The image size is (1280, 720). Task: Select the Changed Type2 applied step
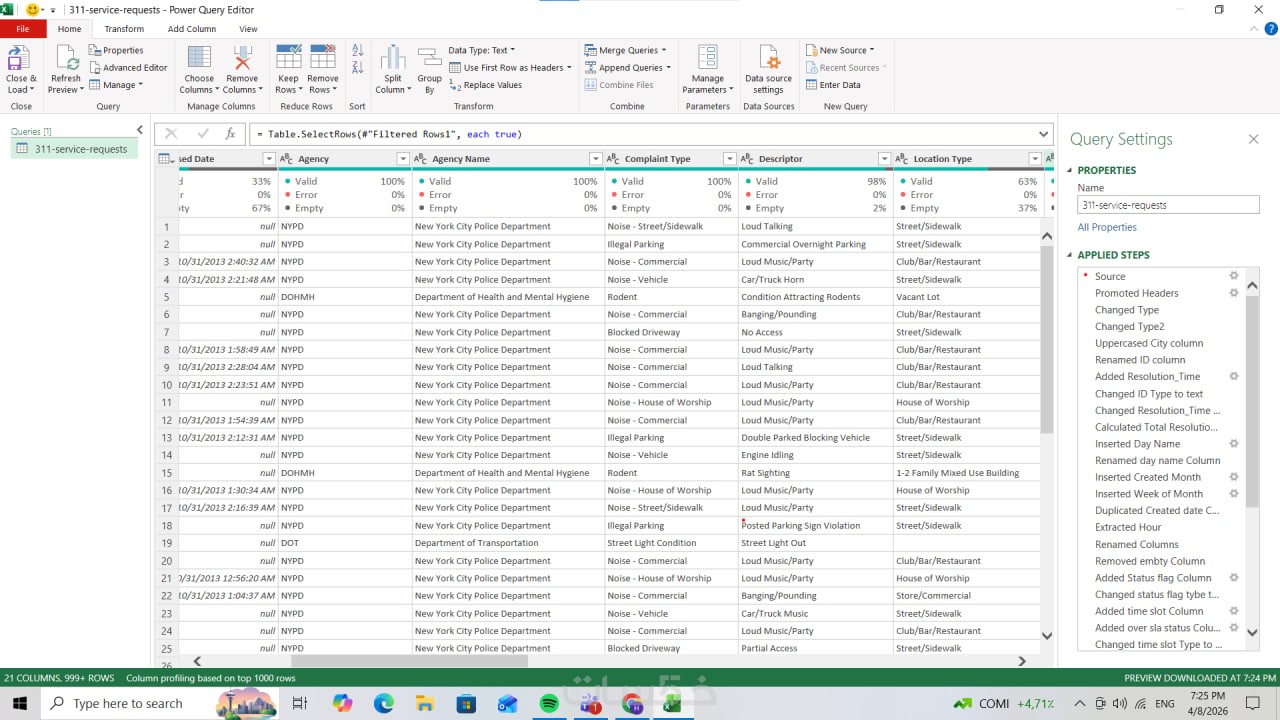1129,326
